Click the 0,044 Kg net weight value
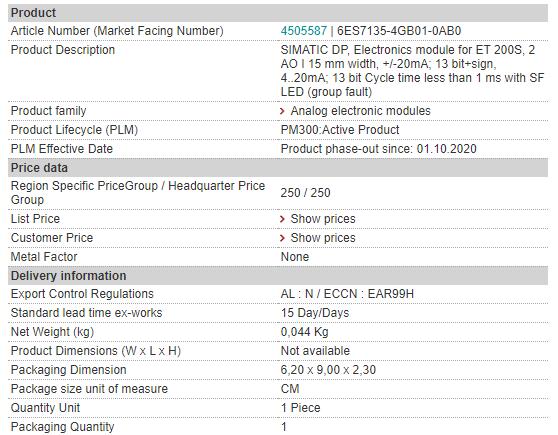 pos(304,332)
